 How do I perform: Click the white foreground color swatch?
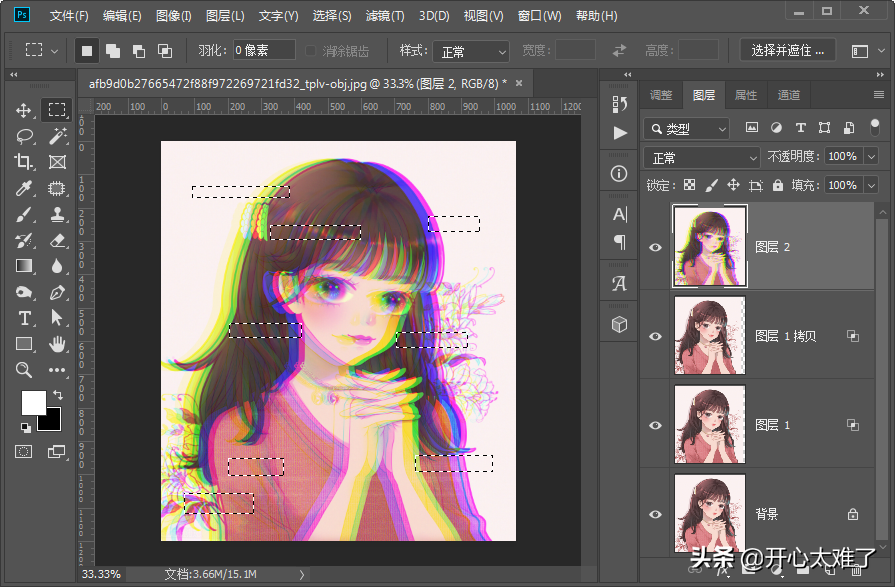pos(33,402)
